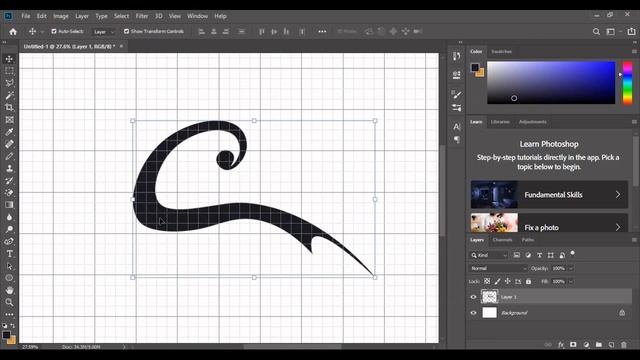Switch to the Adjustments tab

click(533, 122)
